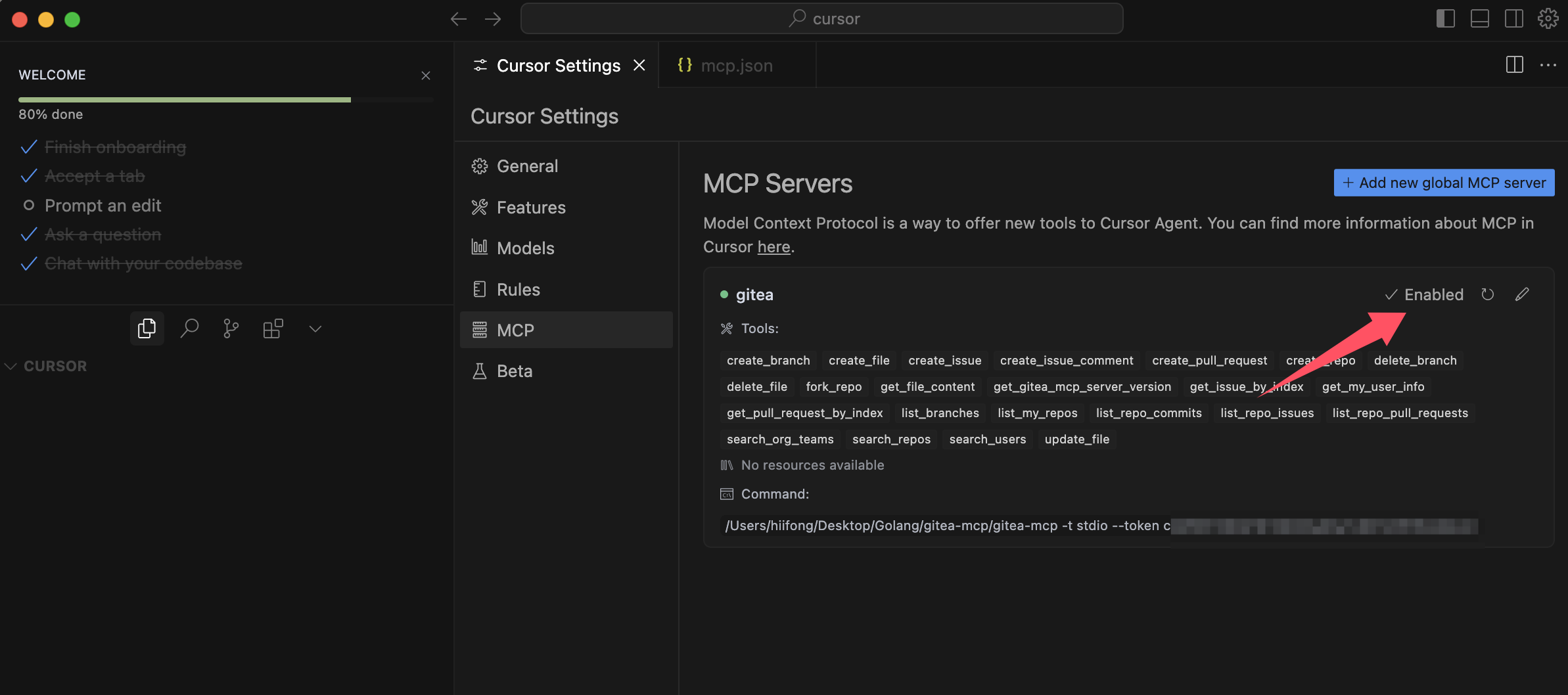Viewport: 1568px width, 695px height.
Task: Click the copy-files icon under the Welcome panel
Action: pyautogui.click(x=147, y=328)
